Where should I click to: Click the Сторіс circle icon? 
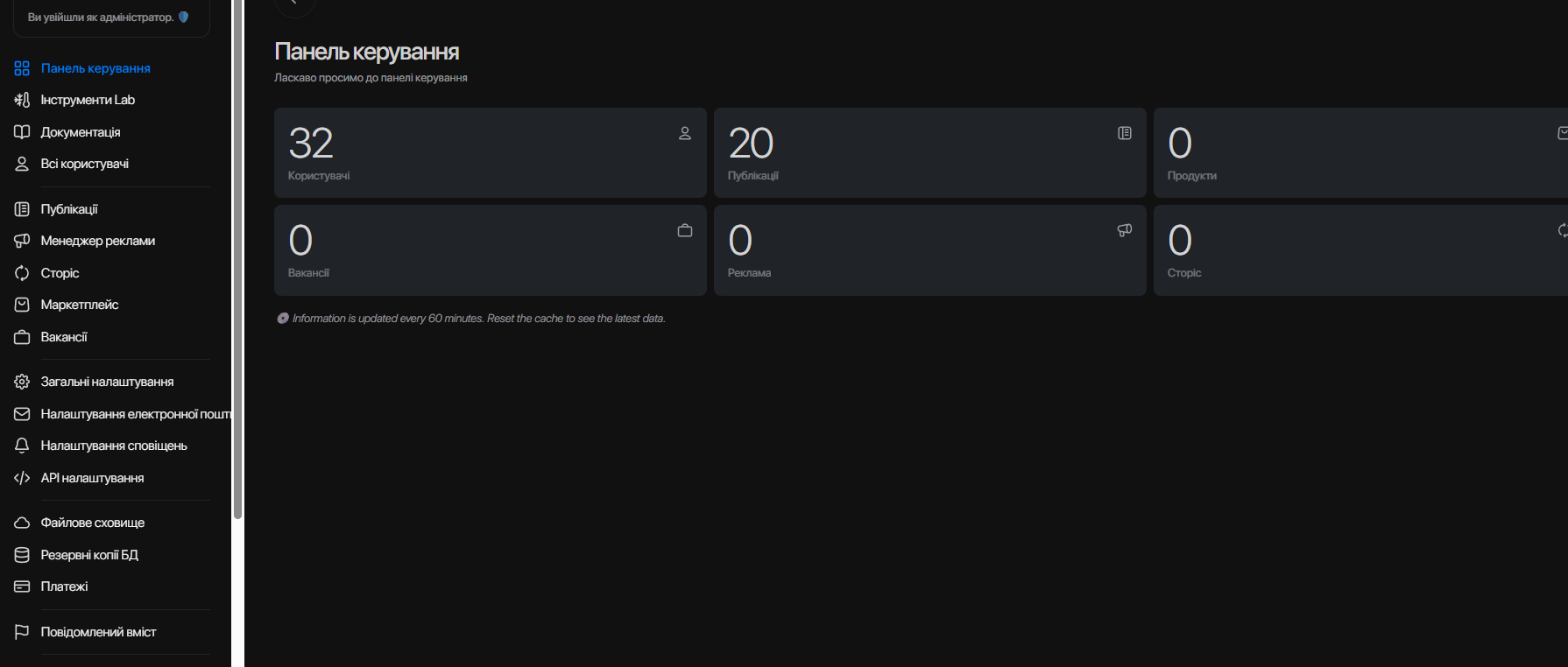[22, 273]
